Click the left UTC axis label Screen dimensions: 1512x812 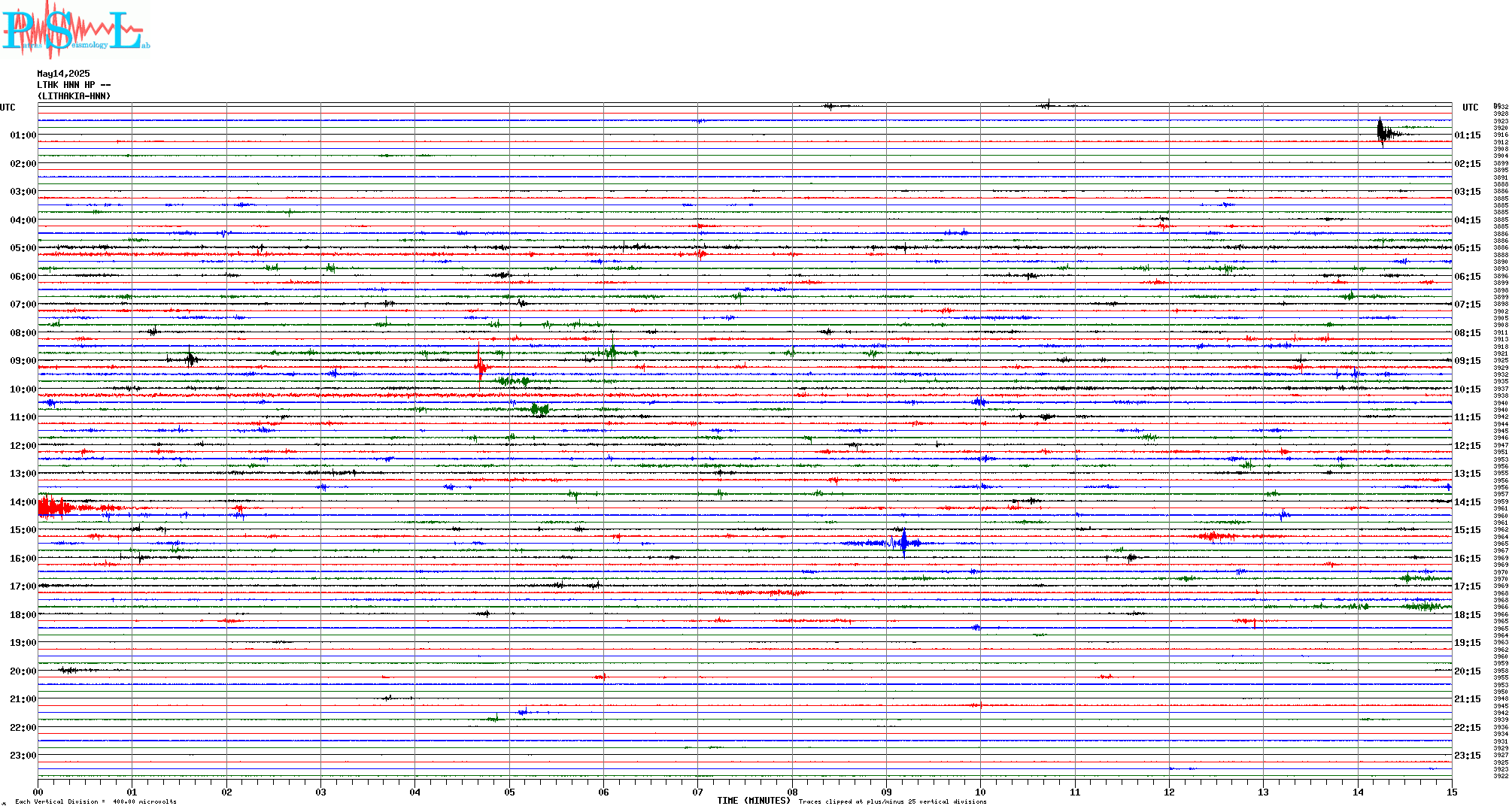pyautogui.click(x=8, y=108)
